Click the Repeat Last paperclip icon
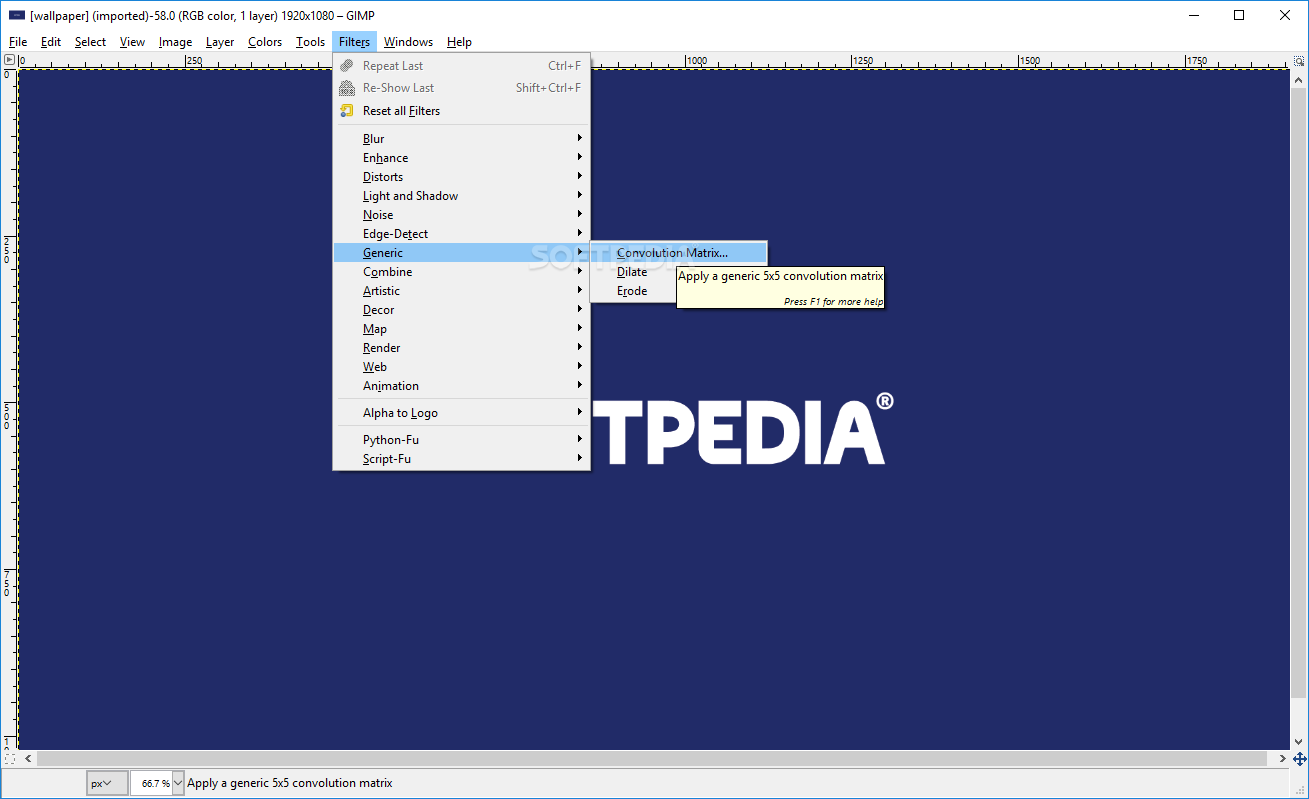This screenshot has width=1309, height=799. click(x=347, y=66)
